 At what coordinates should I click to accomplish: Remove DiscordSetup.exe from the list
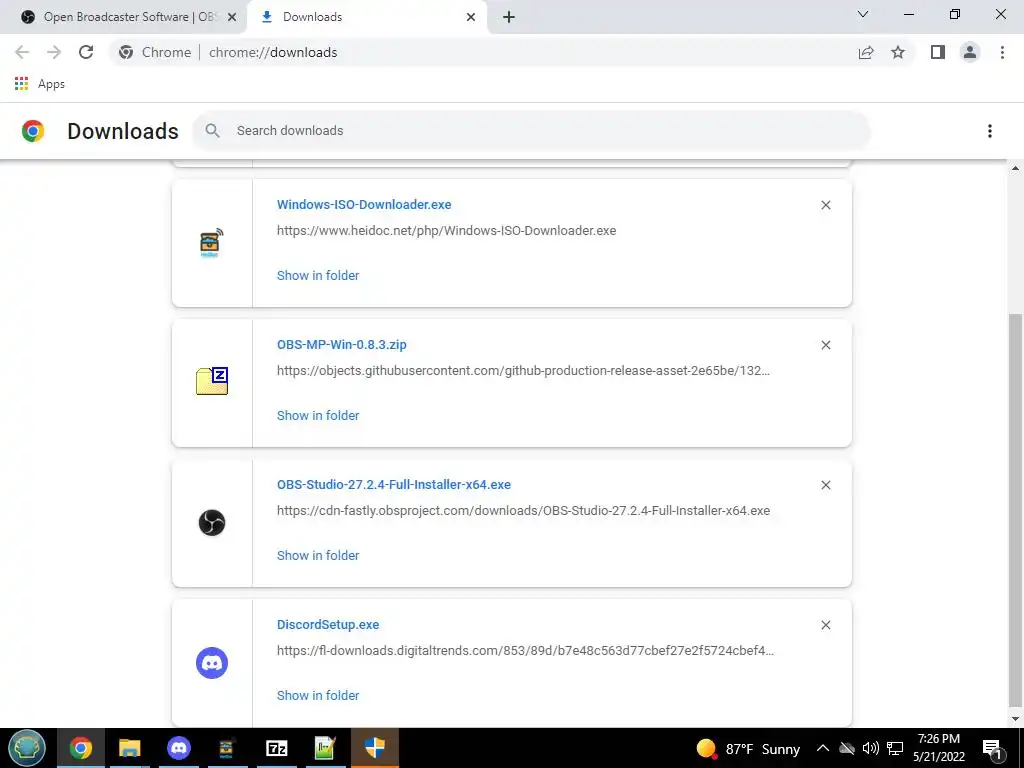[825, 625]
